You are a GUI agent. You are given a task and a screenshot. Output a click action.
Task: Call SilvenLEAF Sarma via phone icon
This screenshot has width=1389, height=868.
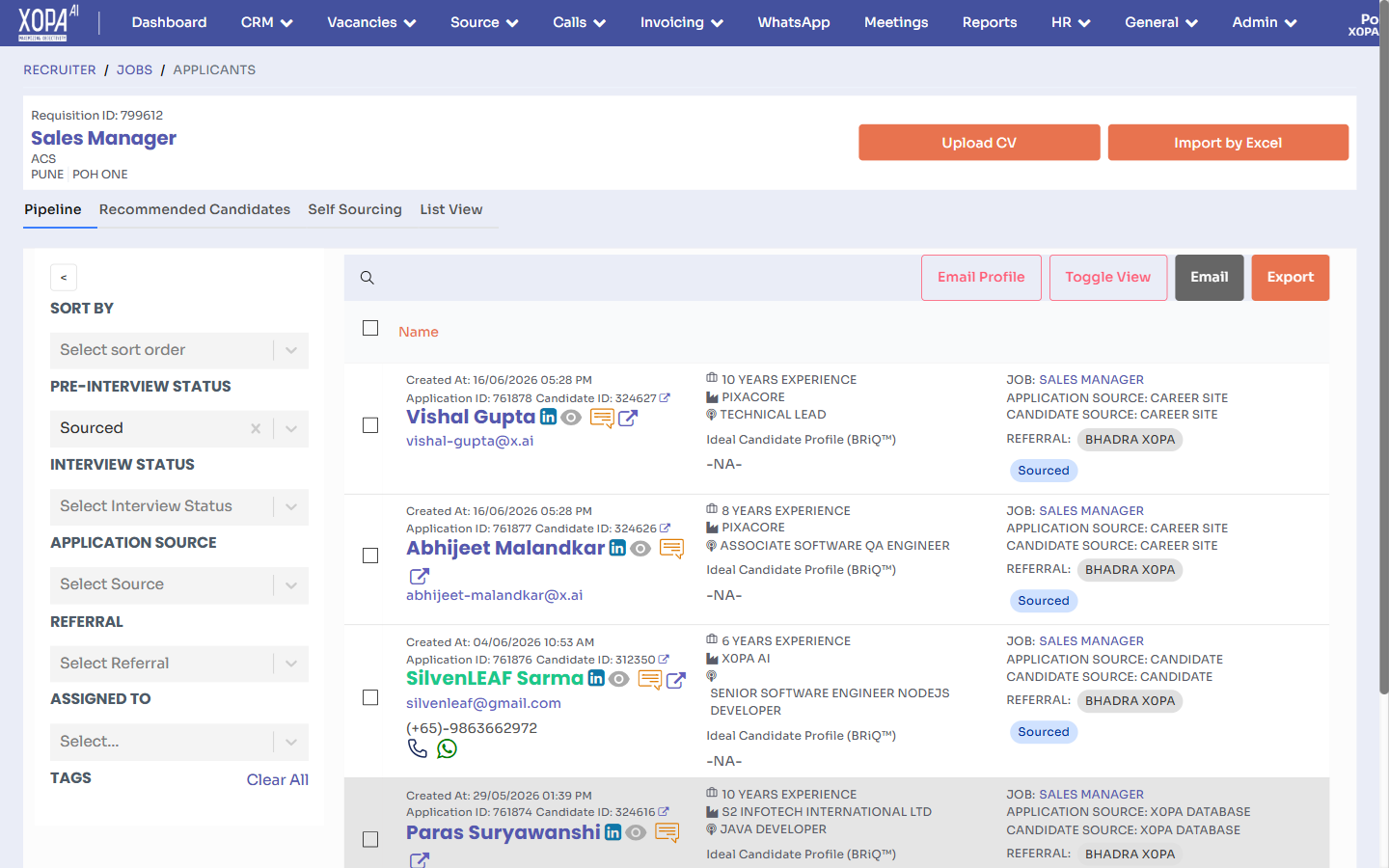click(x=417, y=748)
